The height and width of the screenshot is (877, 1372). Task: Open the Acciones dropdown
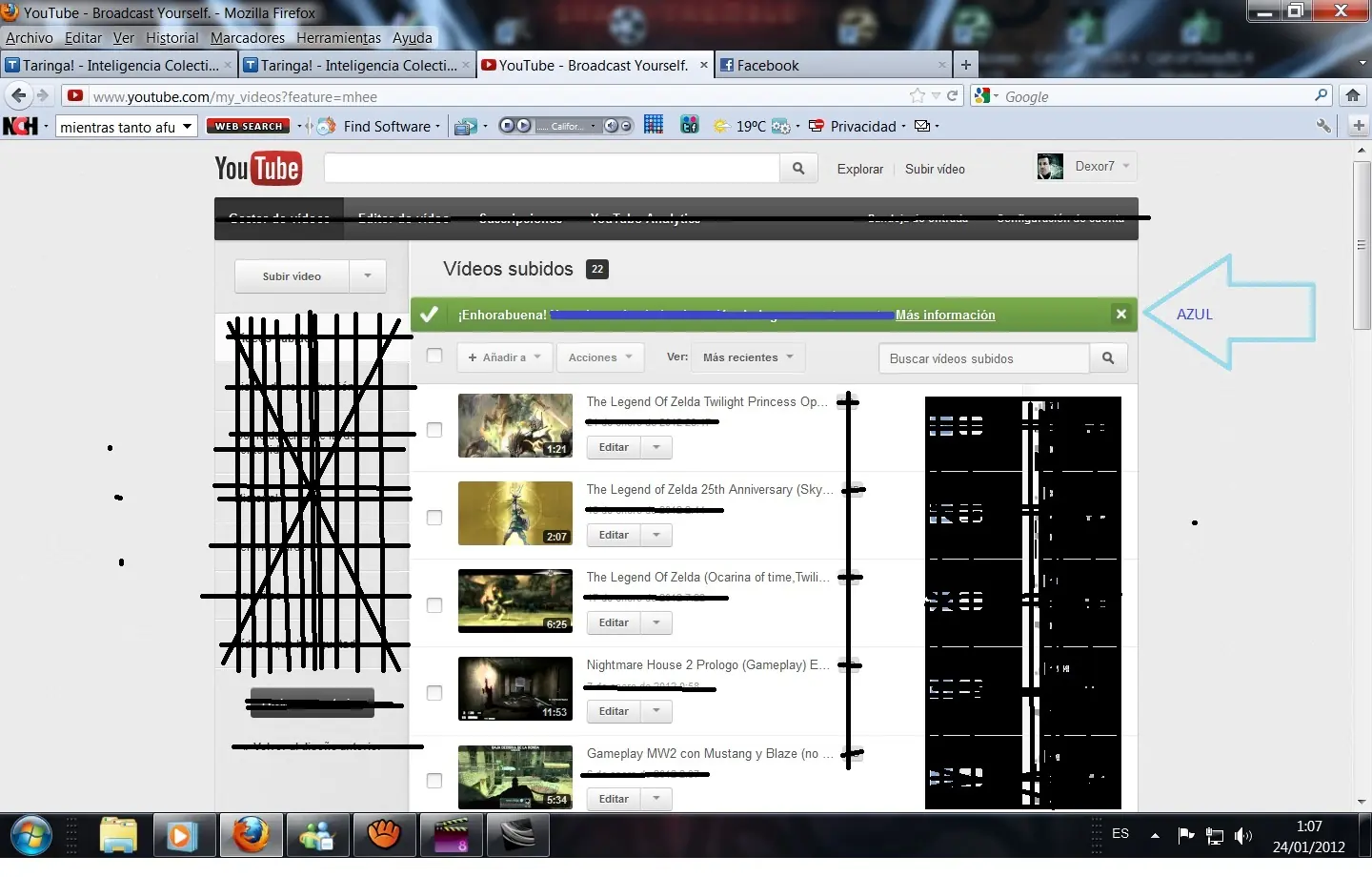600,357
